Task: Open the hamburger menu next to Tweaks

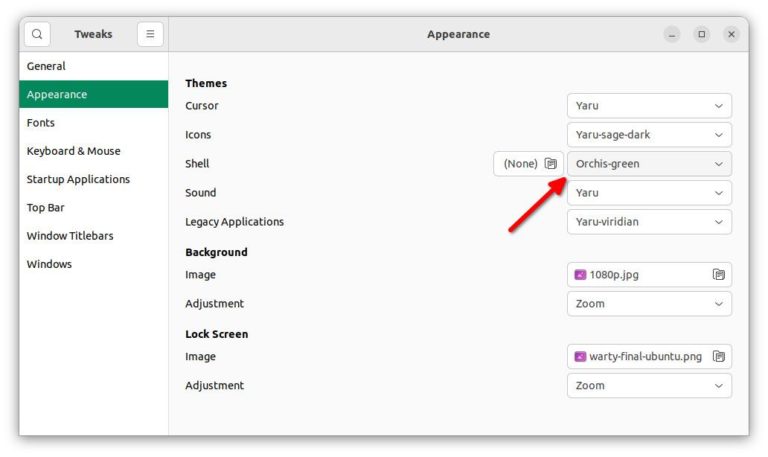Action: (x=150, y=34)
